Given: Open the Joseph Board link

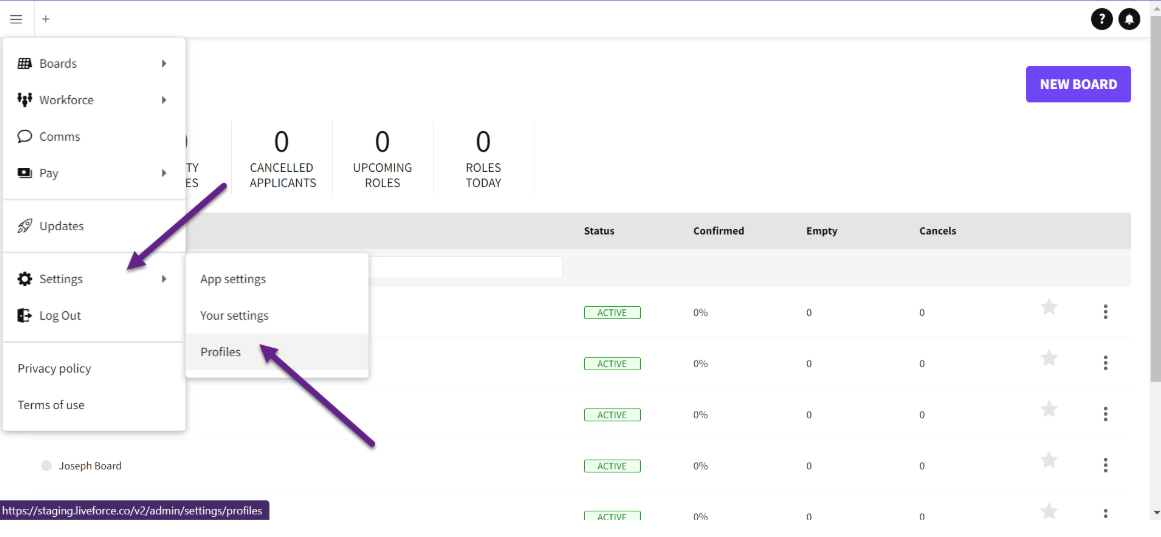Looking at the screenshot, I should tap(90, 466).
